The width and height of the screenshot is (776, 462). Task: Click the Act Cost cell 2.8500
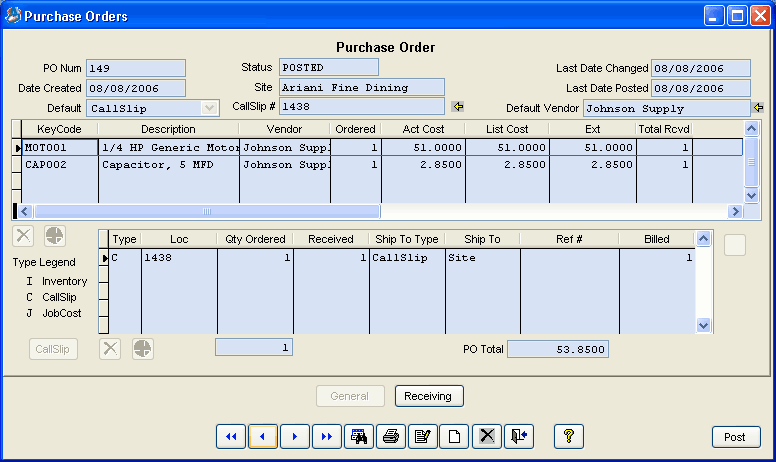[x=423, y=165]
